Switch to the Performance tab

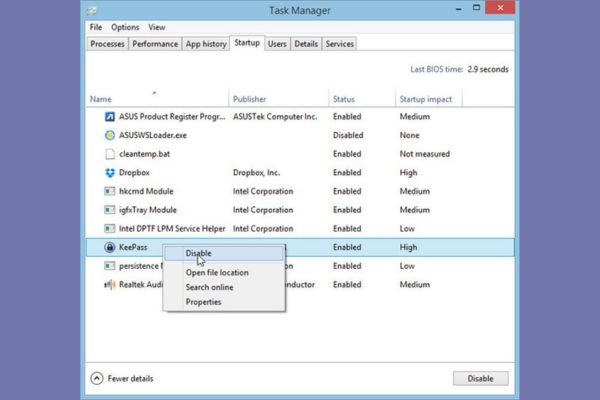pos(155,44)
